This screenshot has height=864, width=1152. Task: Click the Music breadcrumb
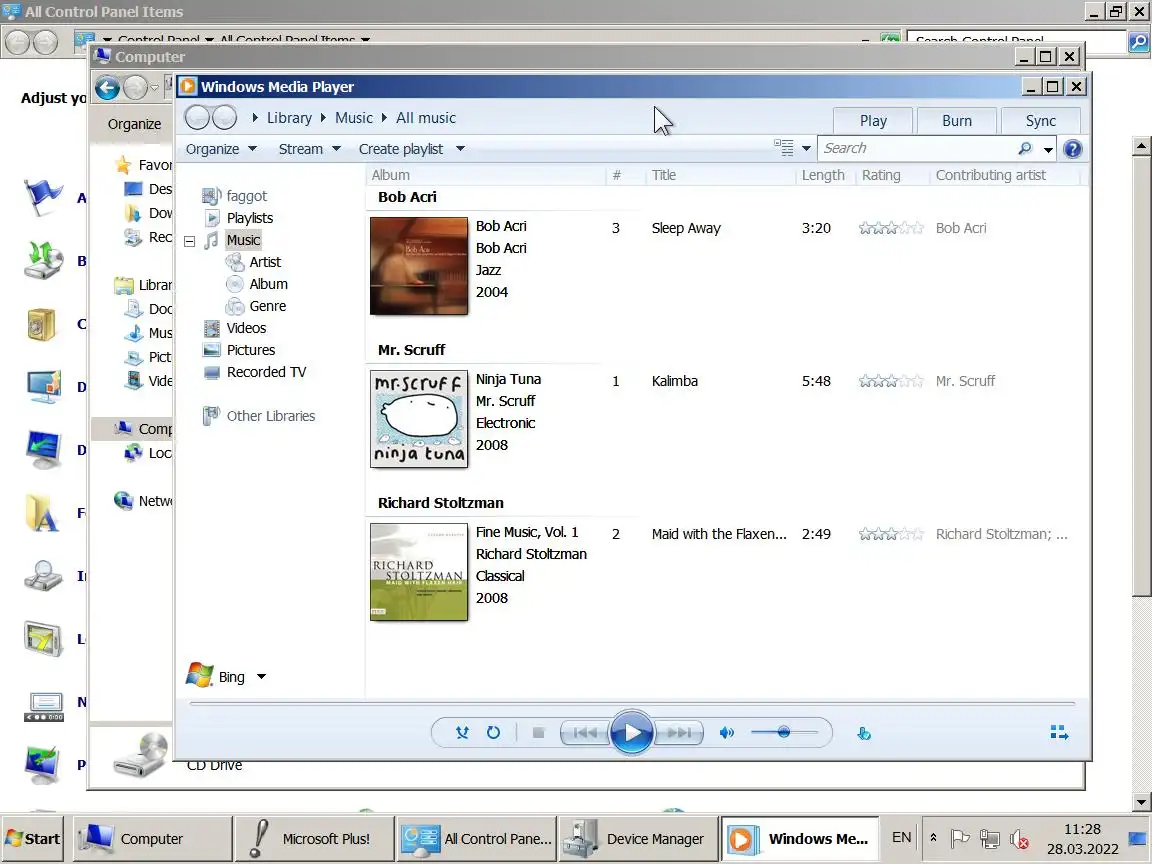pos(353,118)
